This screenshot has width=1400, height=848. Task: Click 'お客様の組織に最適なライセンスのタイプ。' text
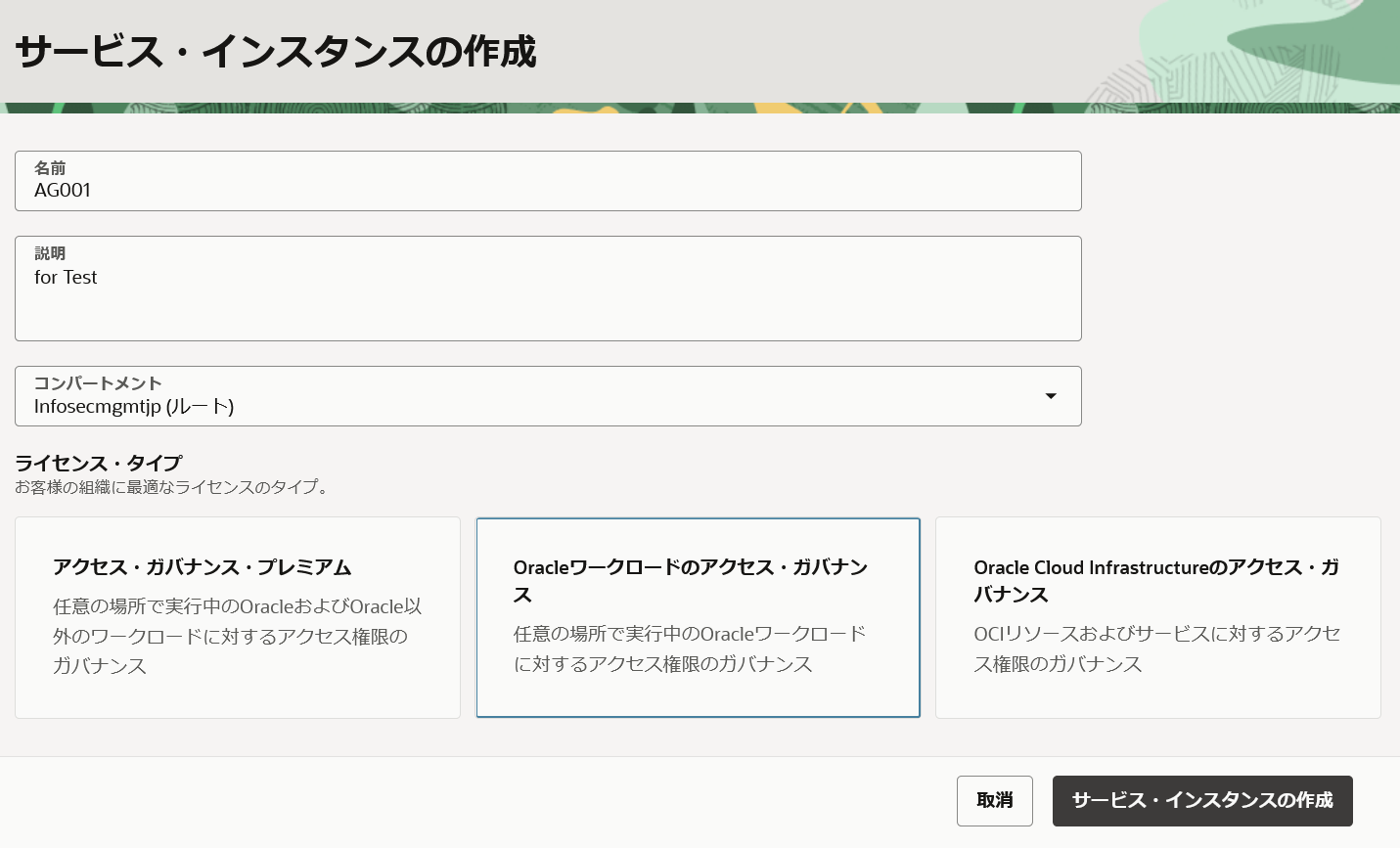[x=172, y=487]
